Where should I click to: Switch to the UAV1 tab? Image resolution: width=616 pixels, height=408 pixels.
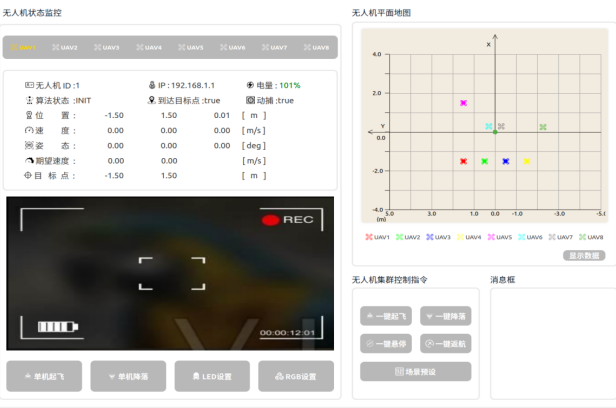[x=23, y=48]
